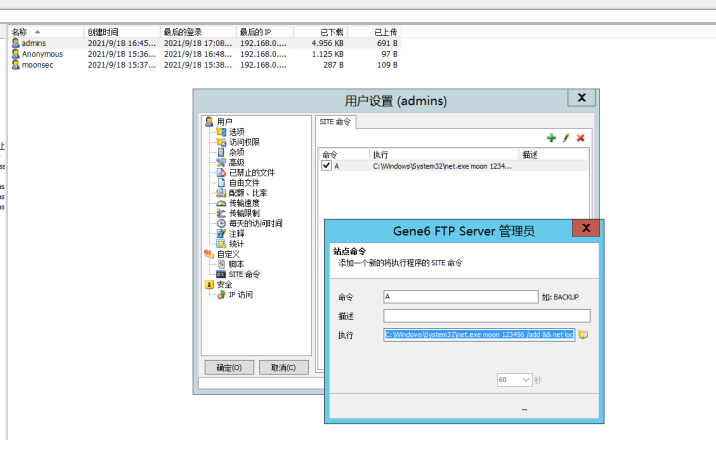Click the moonsec user icon in list
Screen dimensions: 716x453
(16, 65)
